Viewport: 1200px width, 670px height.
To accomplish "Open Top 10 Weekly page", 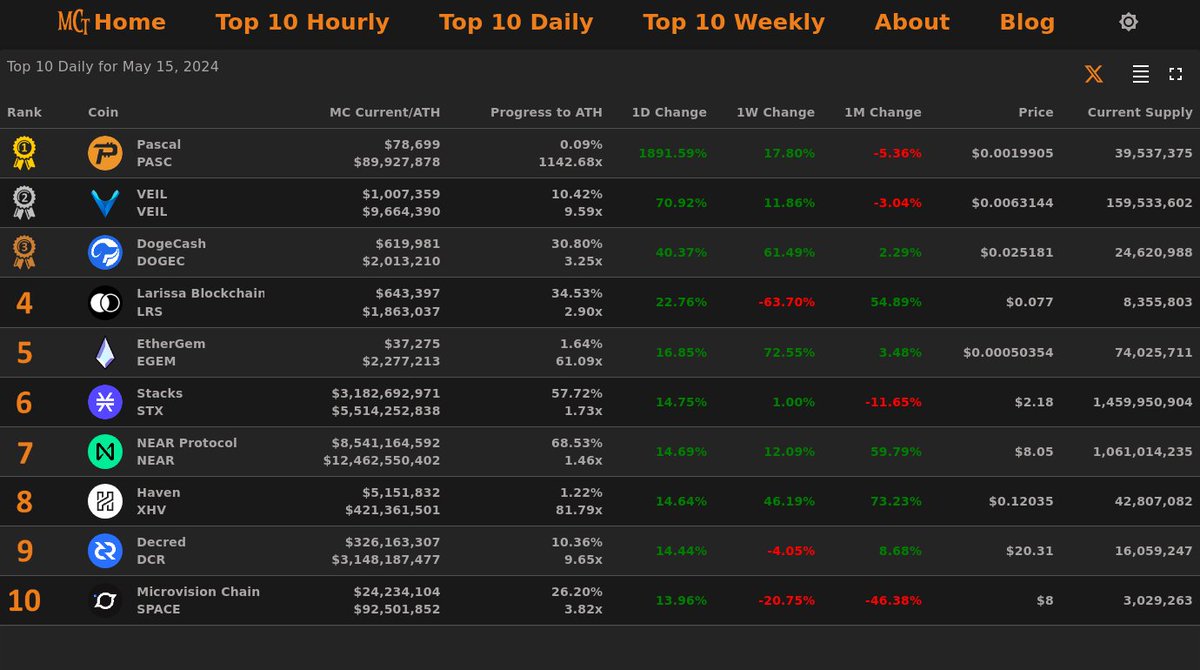I will (x=734, y=22).
